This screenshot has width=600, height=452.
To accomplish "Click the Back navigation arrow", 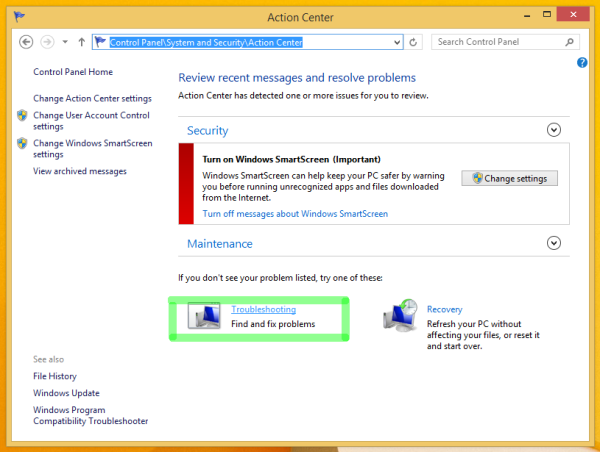I will point(26,42).
